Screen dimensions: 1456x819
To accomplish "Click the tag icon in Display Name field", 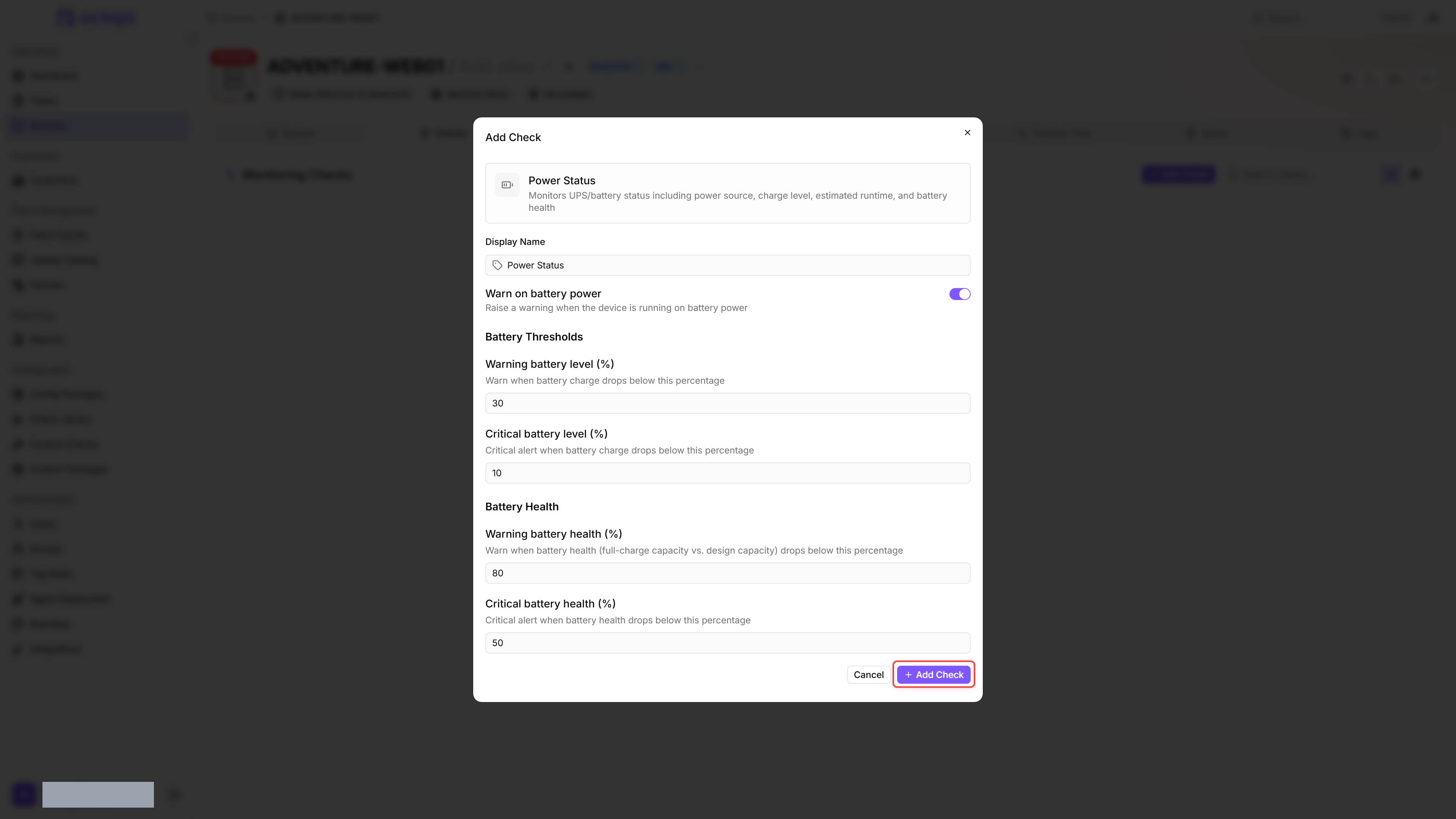I will click(x=497, y=265).
